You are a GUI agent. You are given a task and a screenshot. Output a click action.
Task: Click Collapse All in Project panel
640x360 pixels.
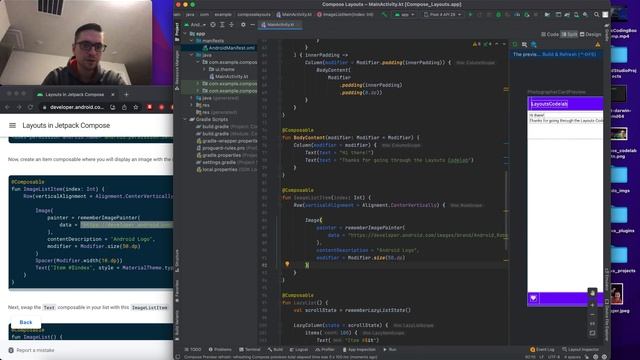pos(231,24)
